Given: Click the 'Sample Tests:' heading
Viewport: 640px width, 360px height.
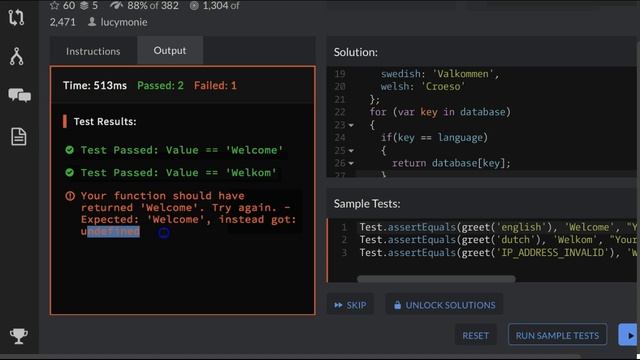Looking at the screenshot, I should [367, 204].
